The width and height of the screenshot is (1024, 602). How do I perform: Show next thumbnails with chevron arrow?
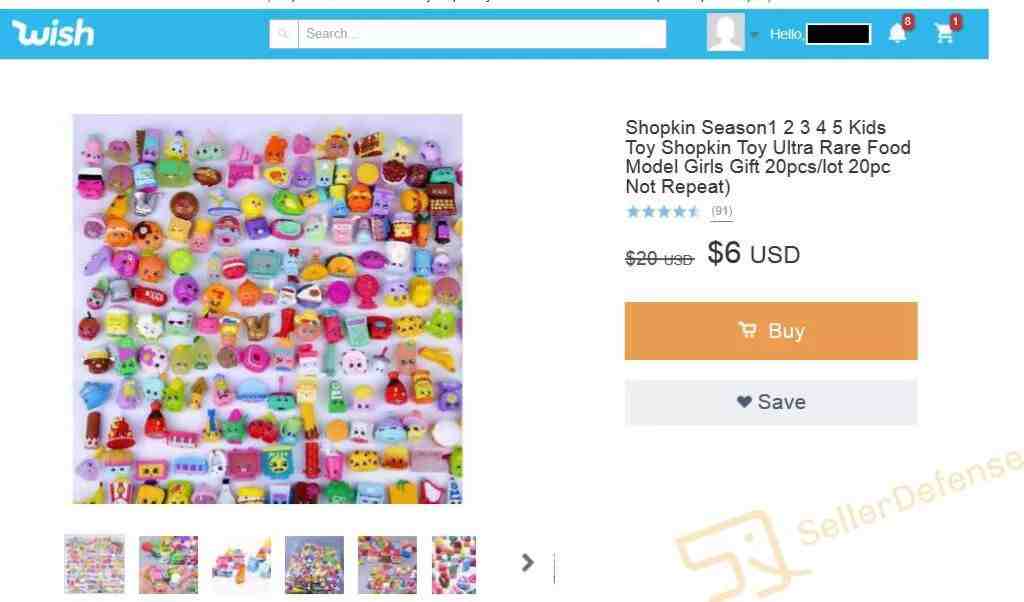[528, 563]
